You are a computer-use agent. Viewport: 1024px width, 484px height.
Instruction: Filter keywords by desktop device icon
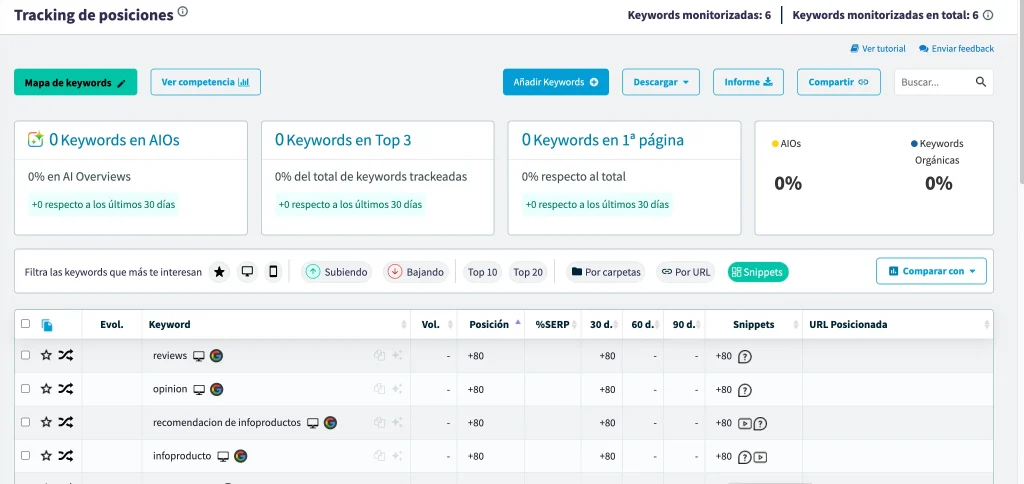[247, 272]
